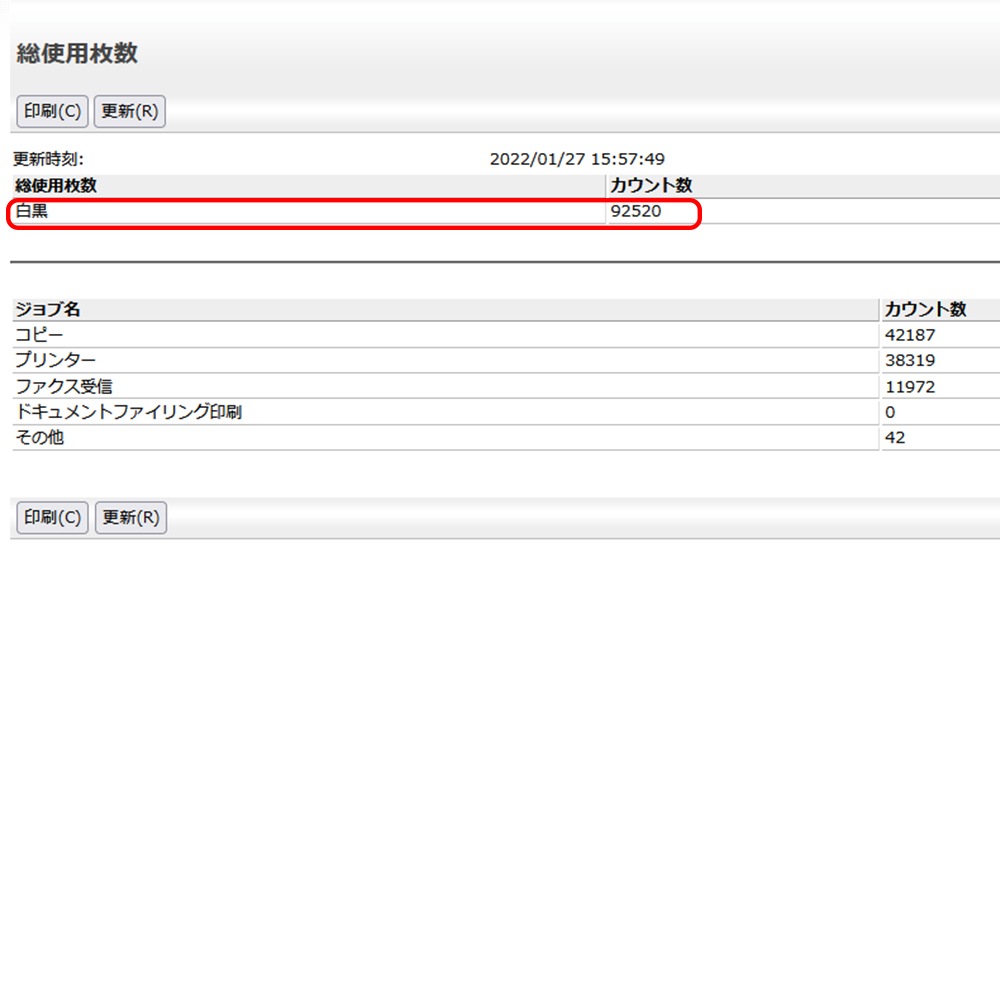Select the 白黒 row label
Image resolution: width=1000 pixels, height=1000 pixels.
32,211
